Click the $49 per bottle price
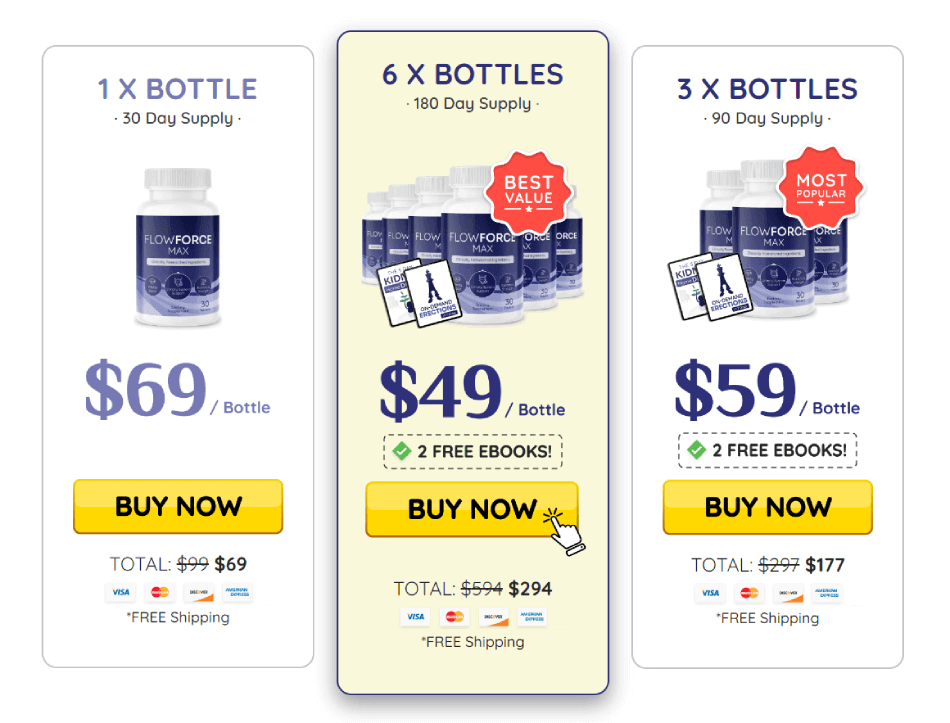The image size is (950, 723). coord(441,392)
